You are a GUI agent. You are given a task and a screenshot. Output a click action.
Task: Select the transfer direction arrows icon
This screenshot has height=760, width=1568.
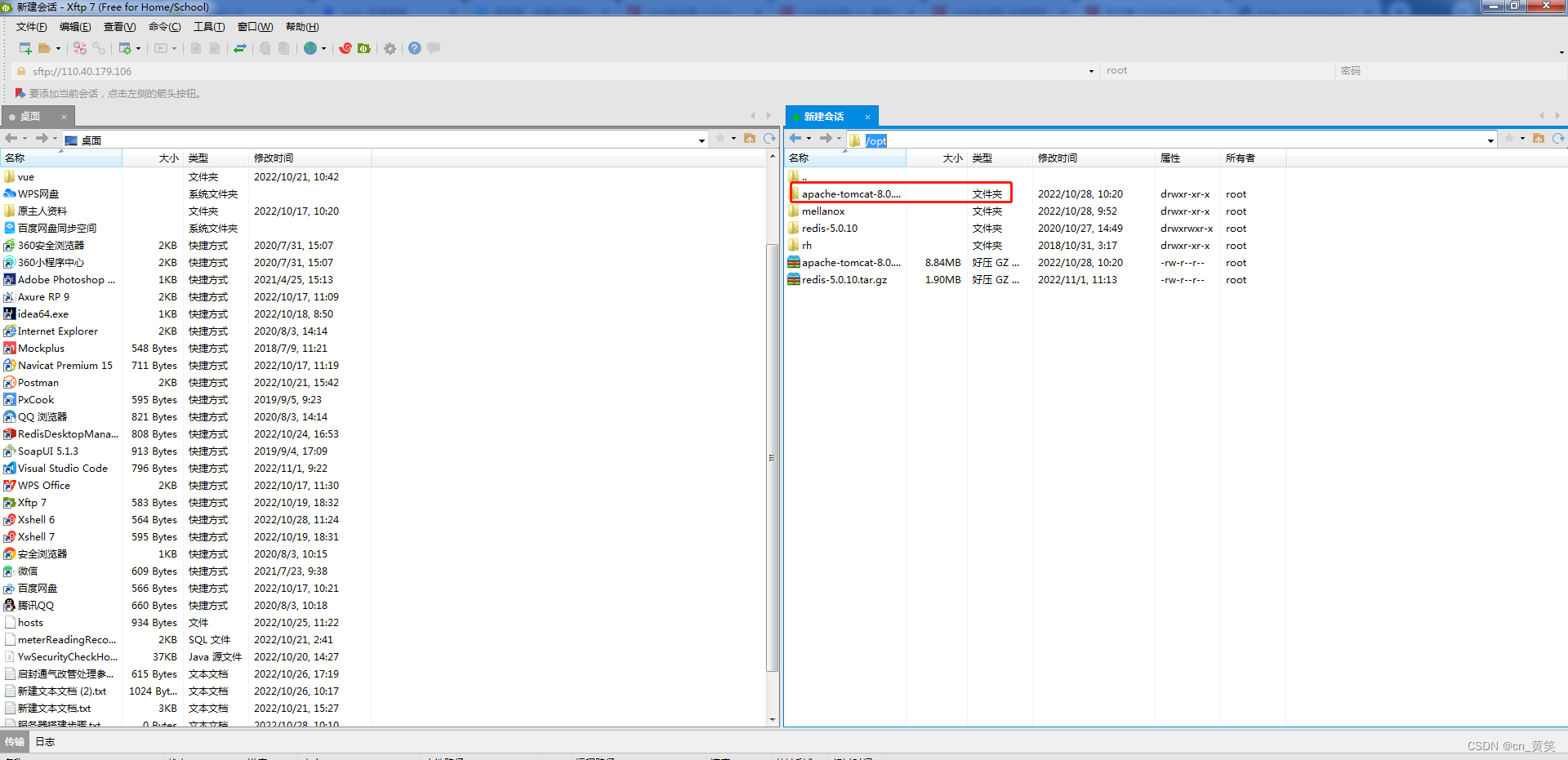coord(240,48)
